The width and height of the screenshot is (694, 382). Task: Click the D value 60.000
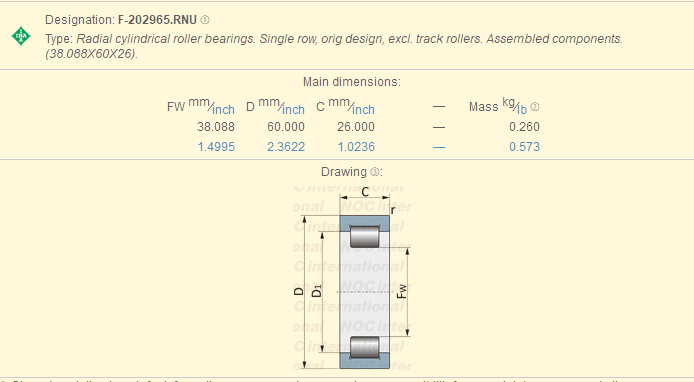pyautogui.click(x=286, y=127)
